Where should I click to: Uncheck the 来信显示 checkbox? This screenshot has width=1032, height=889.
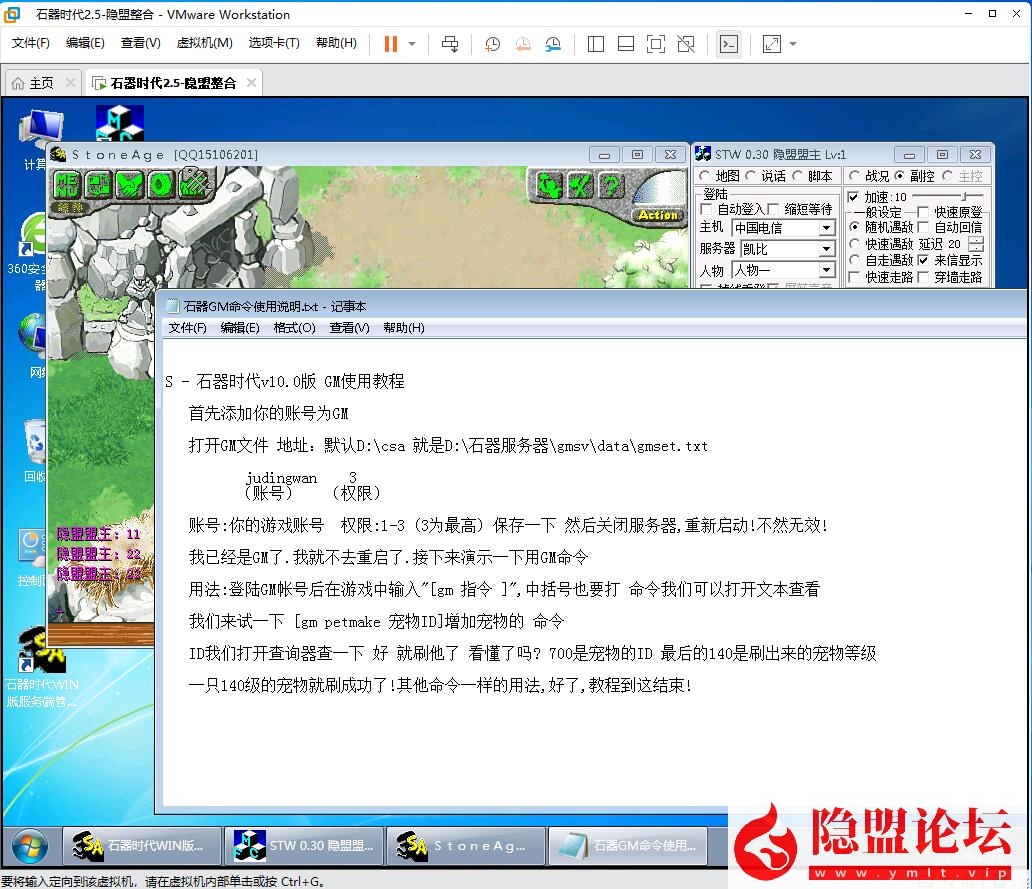pyautogui.click(x=924, y=260)
